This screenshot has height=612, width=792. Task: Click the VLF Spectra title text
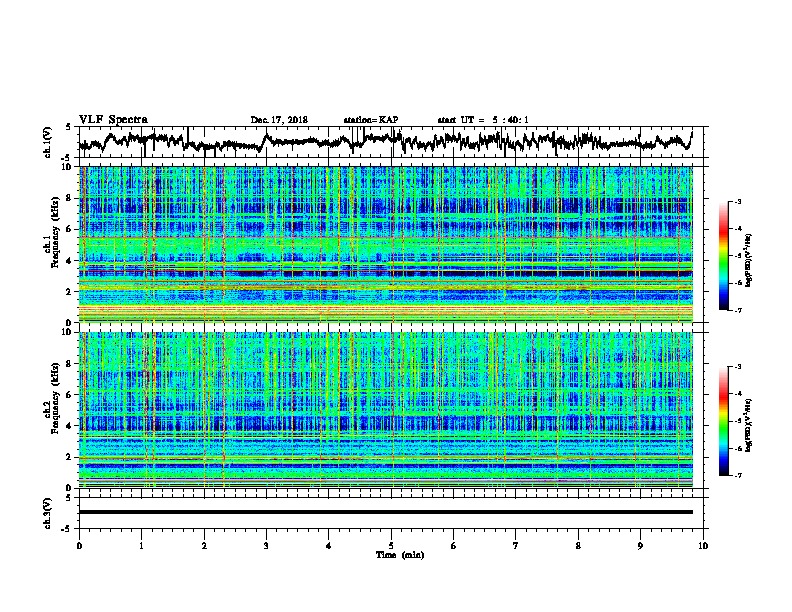point(113,120)
